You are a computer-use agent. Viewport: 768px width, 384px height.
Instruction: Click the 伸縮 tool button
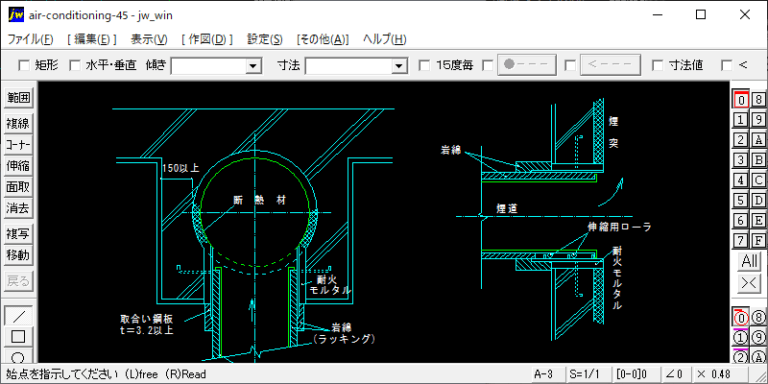pyautogui.click(x=19, y=166)
